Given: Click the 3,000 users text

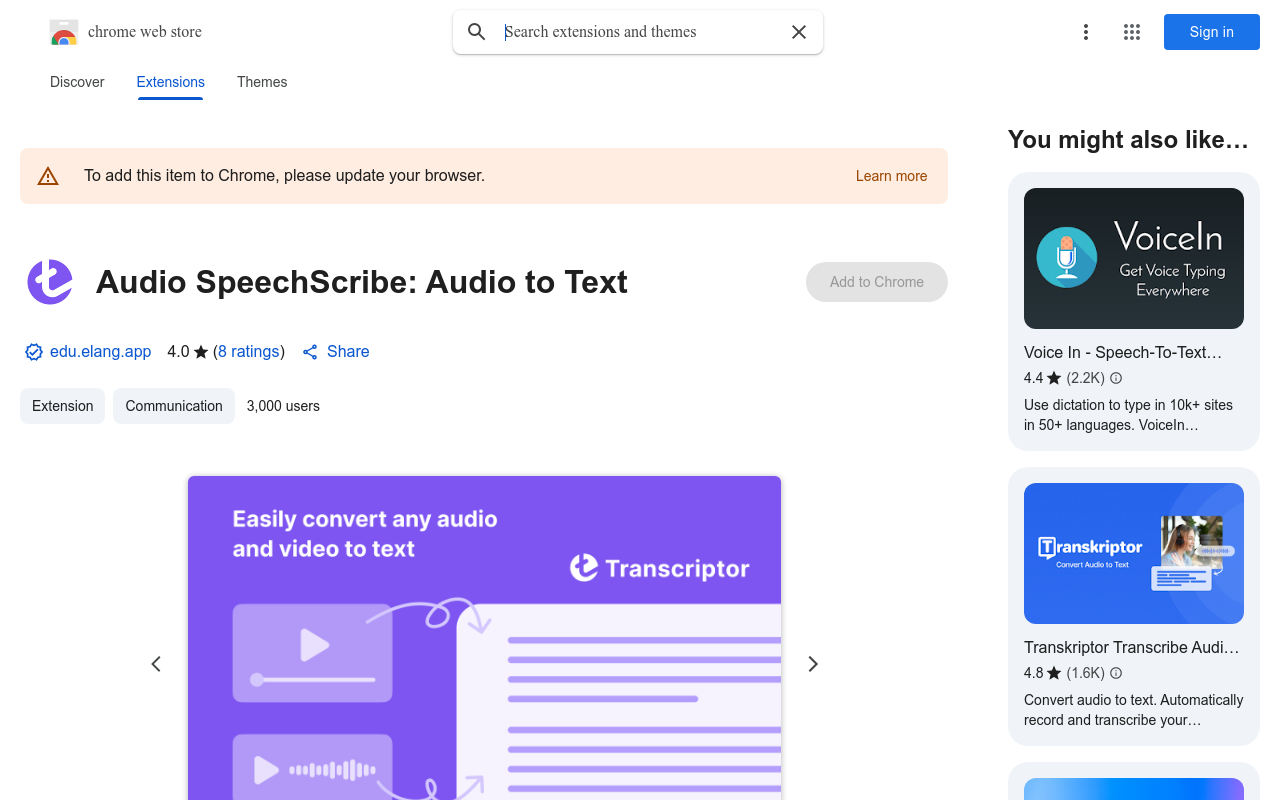Looking at the screenshot, I should pos(283,406).
